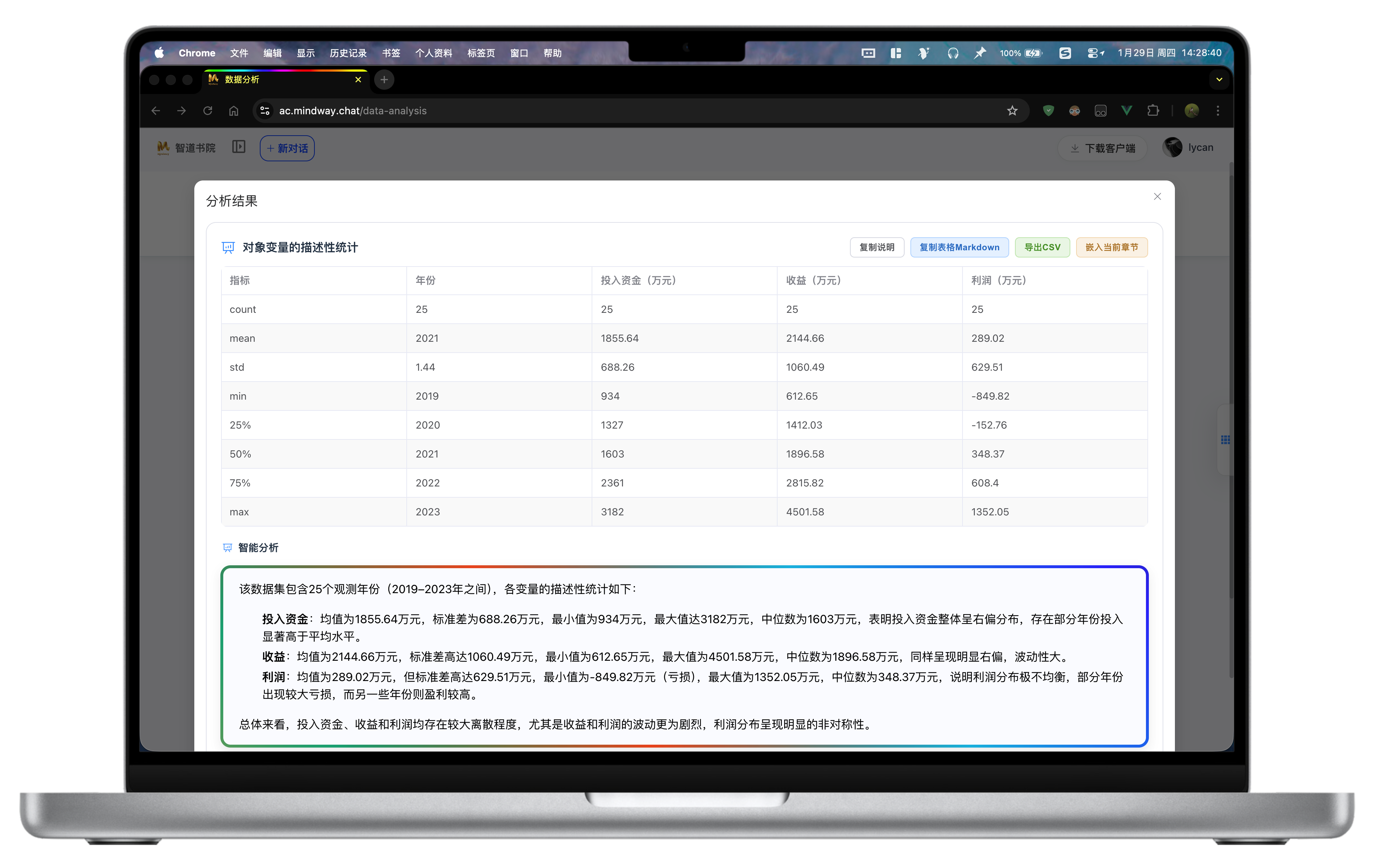Export table with 导出CSV

pyautogui.click(x=1042, y=247)
